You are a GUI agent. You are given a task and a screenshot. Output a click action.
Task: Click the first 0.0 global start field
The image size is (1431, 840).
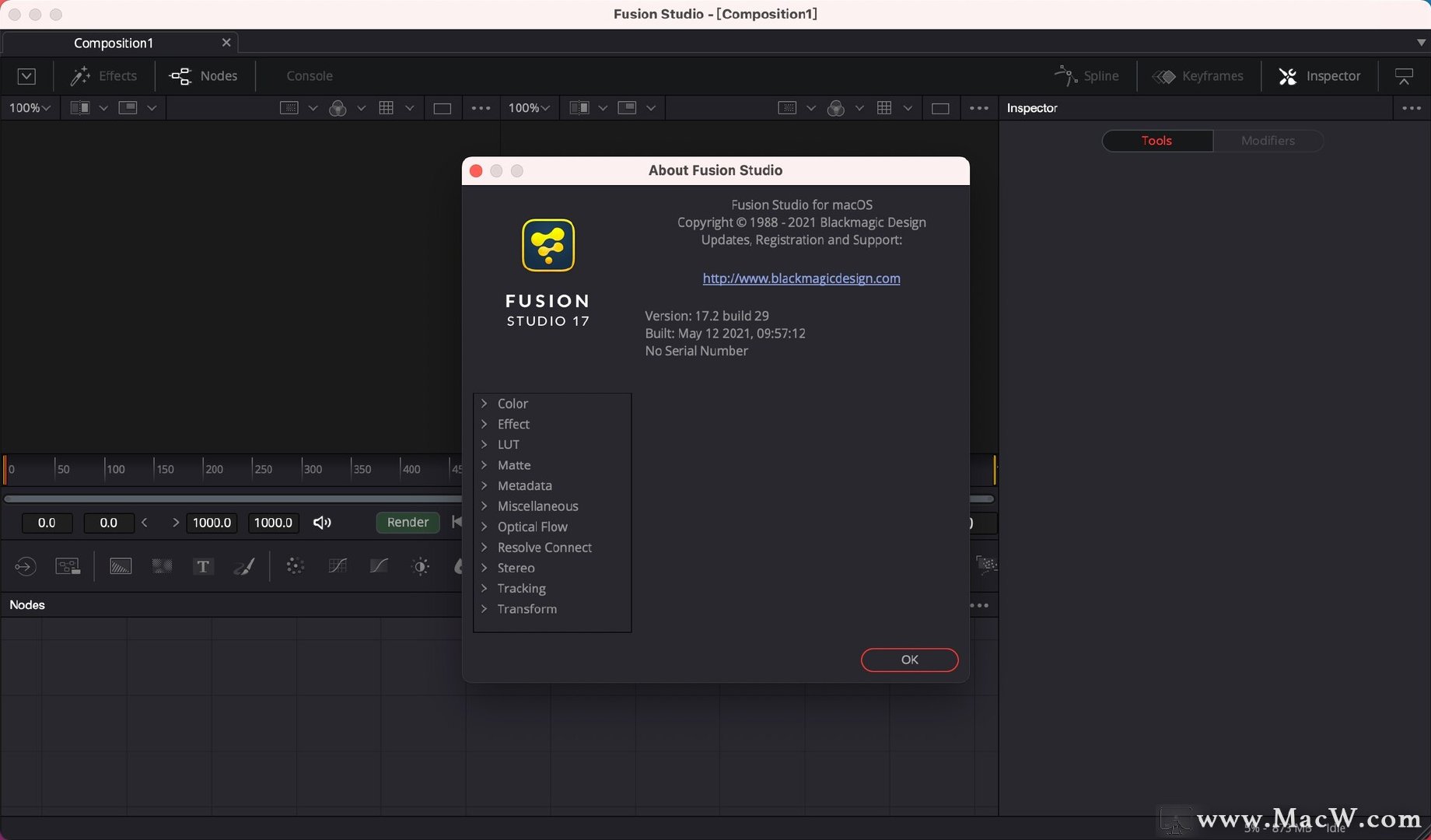tap(47, 523)
